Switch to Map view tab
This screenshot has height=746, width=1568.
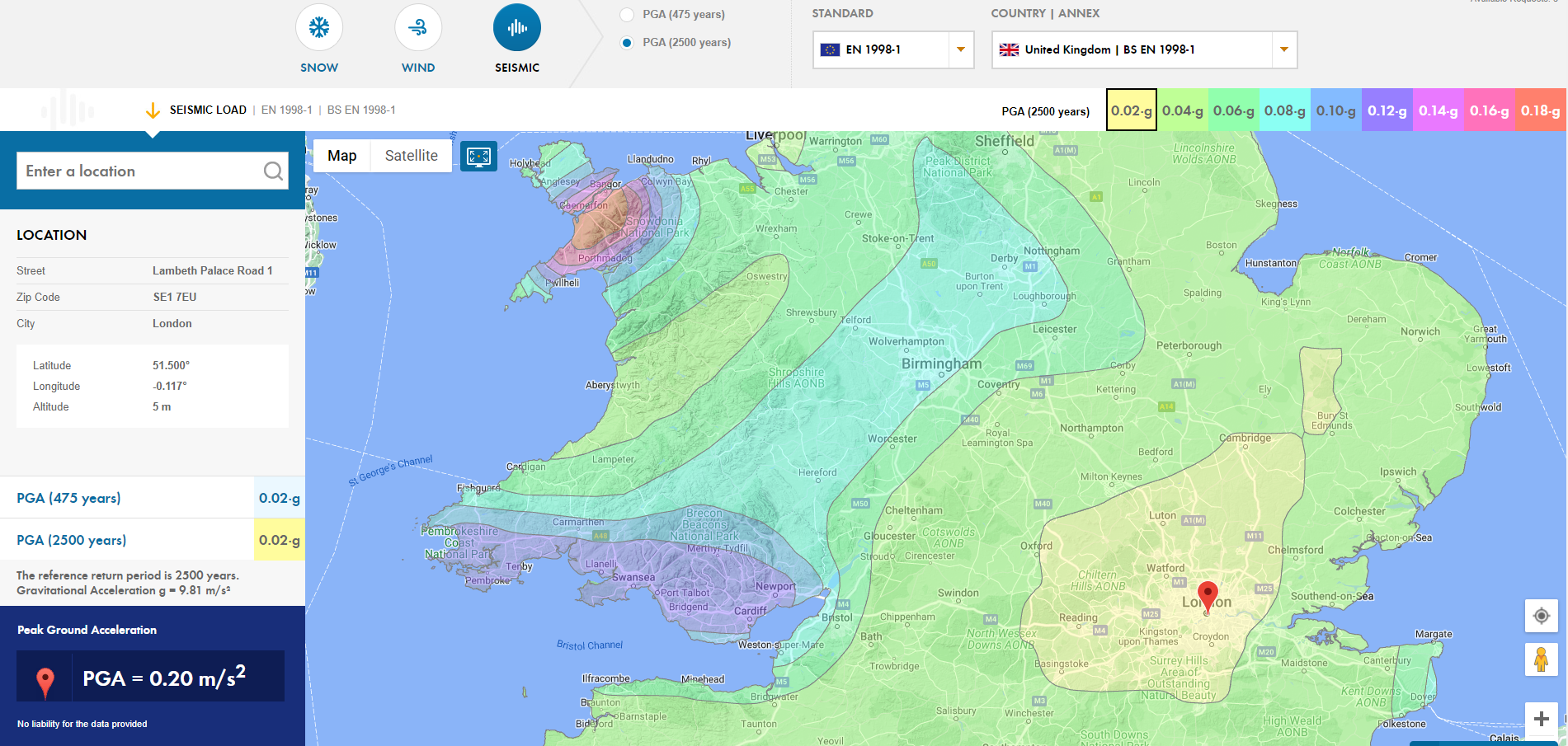[342, 156]
